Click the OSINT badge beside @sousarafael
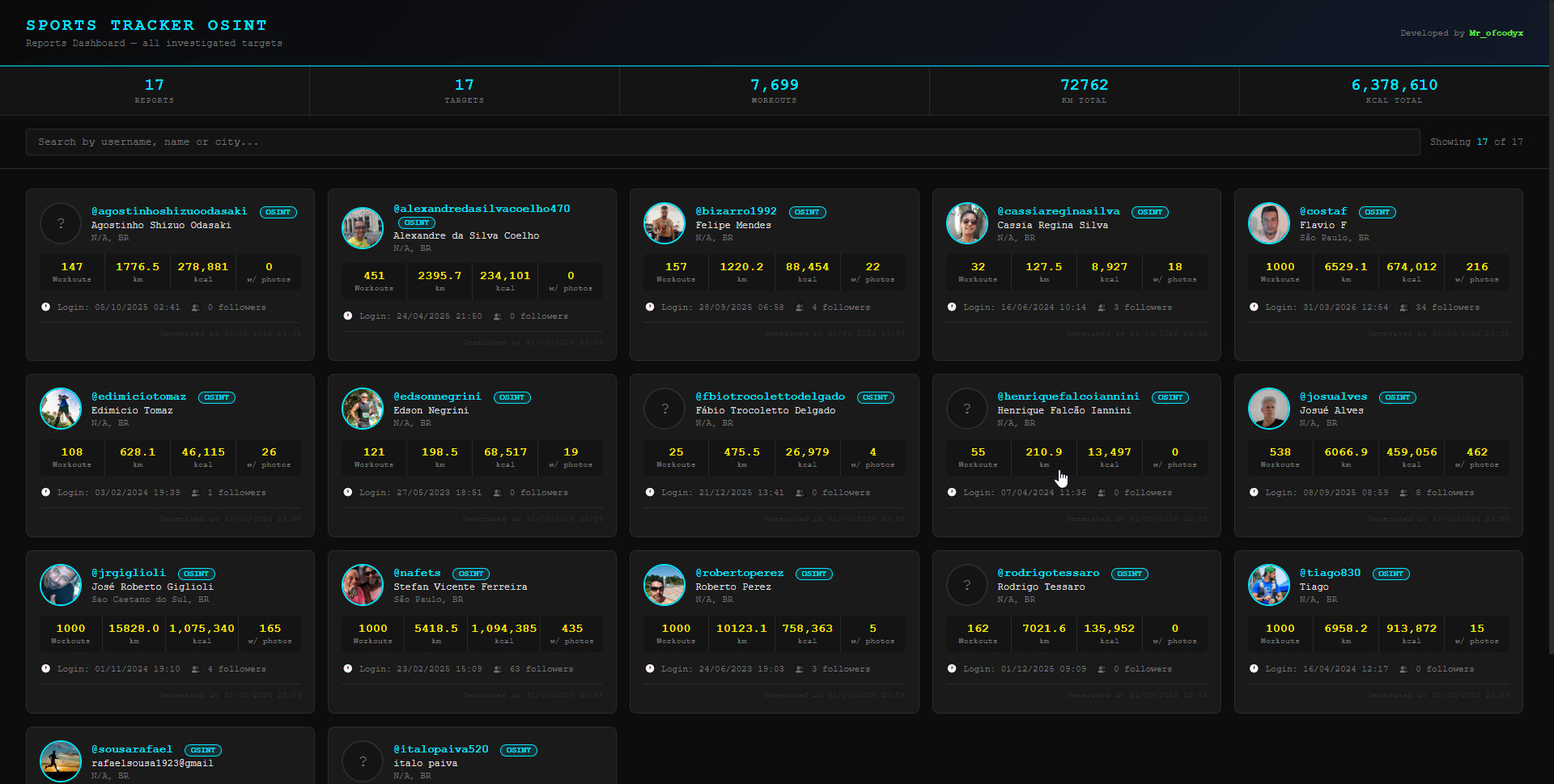 203,750
